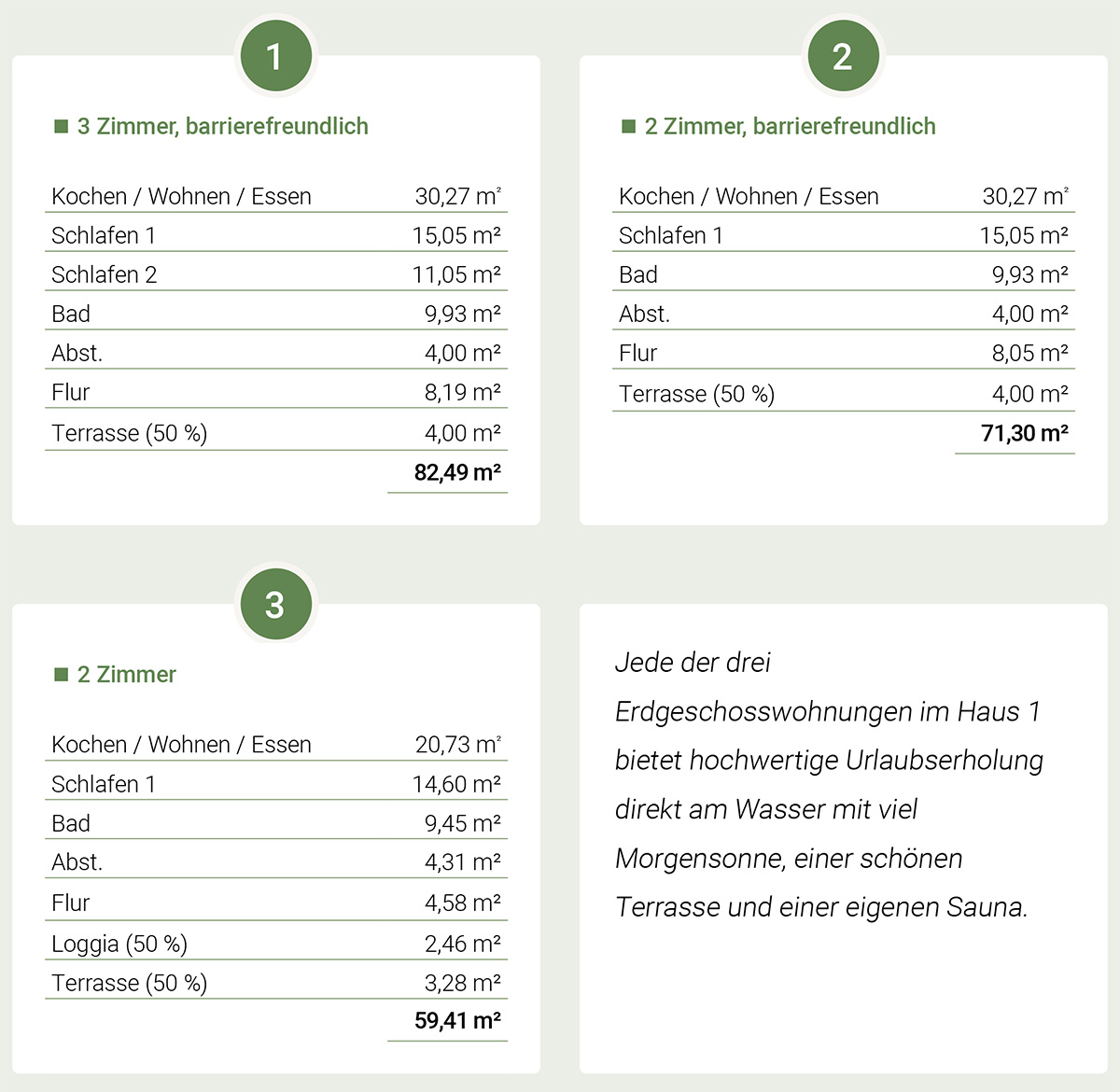
Task: Click the Schlafen 1 14,60 m² value
Action: point(457,784)
